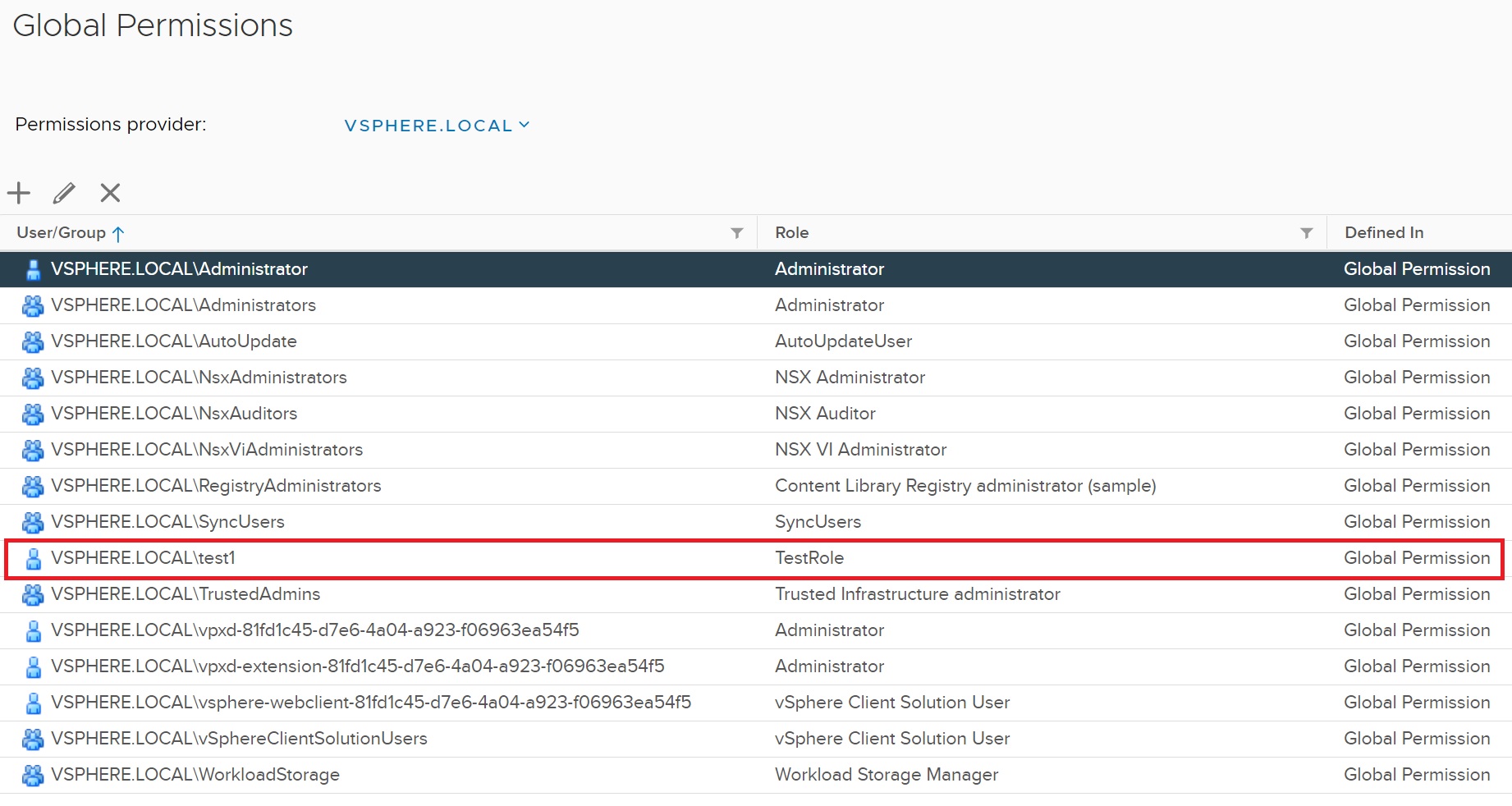The image size is (1512, 806).
Task: Click the user icon beside test1
Action: coord(34,559)
